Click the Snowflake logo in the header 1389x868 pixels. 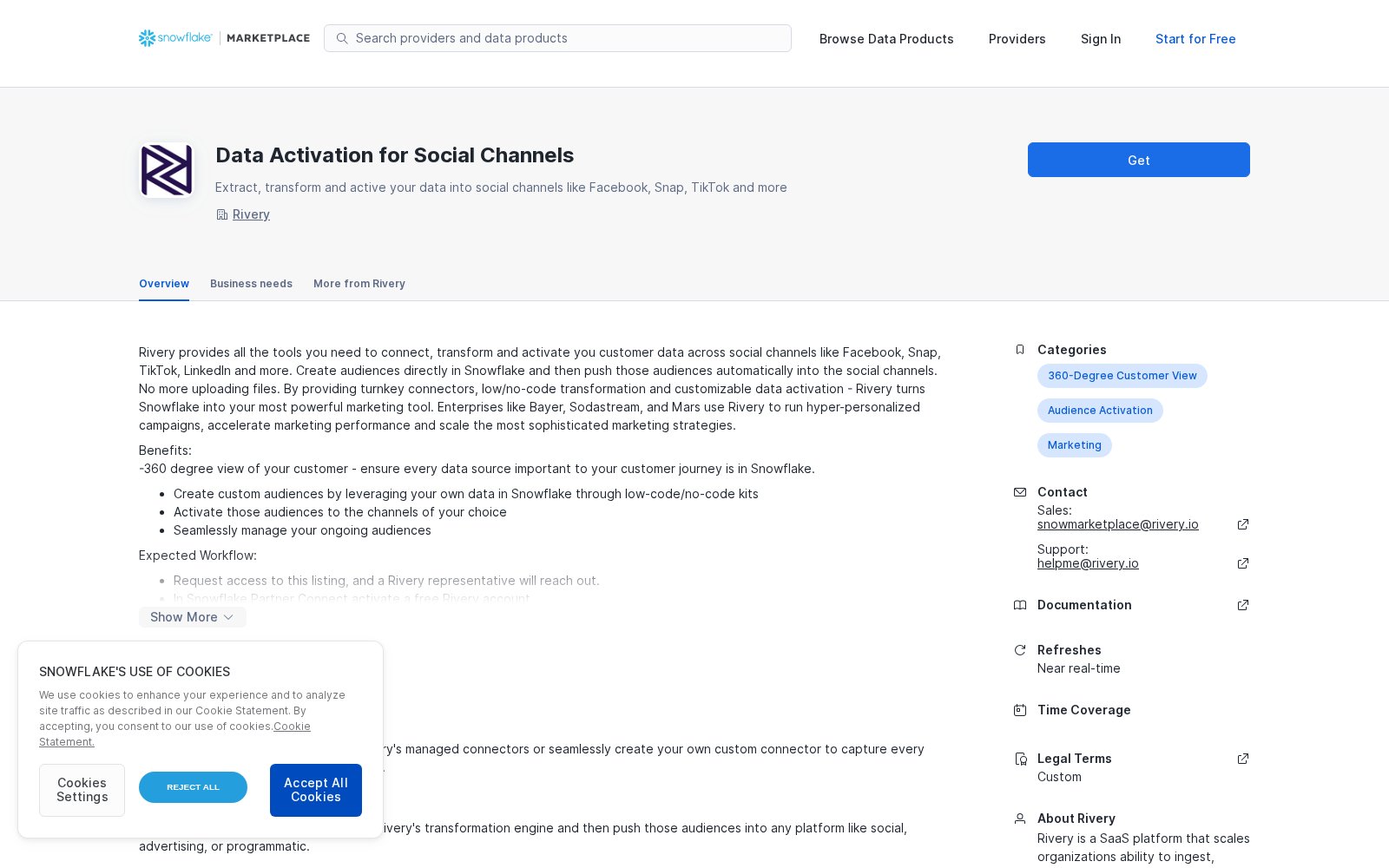[175, 38]
